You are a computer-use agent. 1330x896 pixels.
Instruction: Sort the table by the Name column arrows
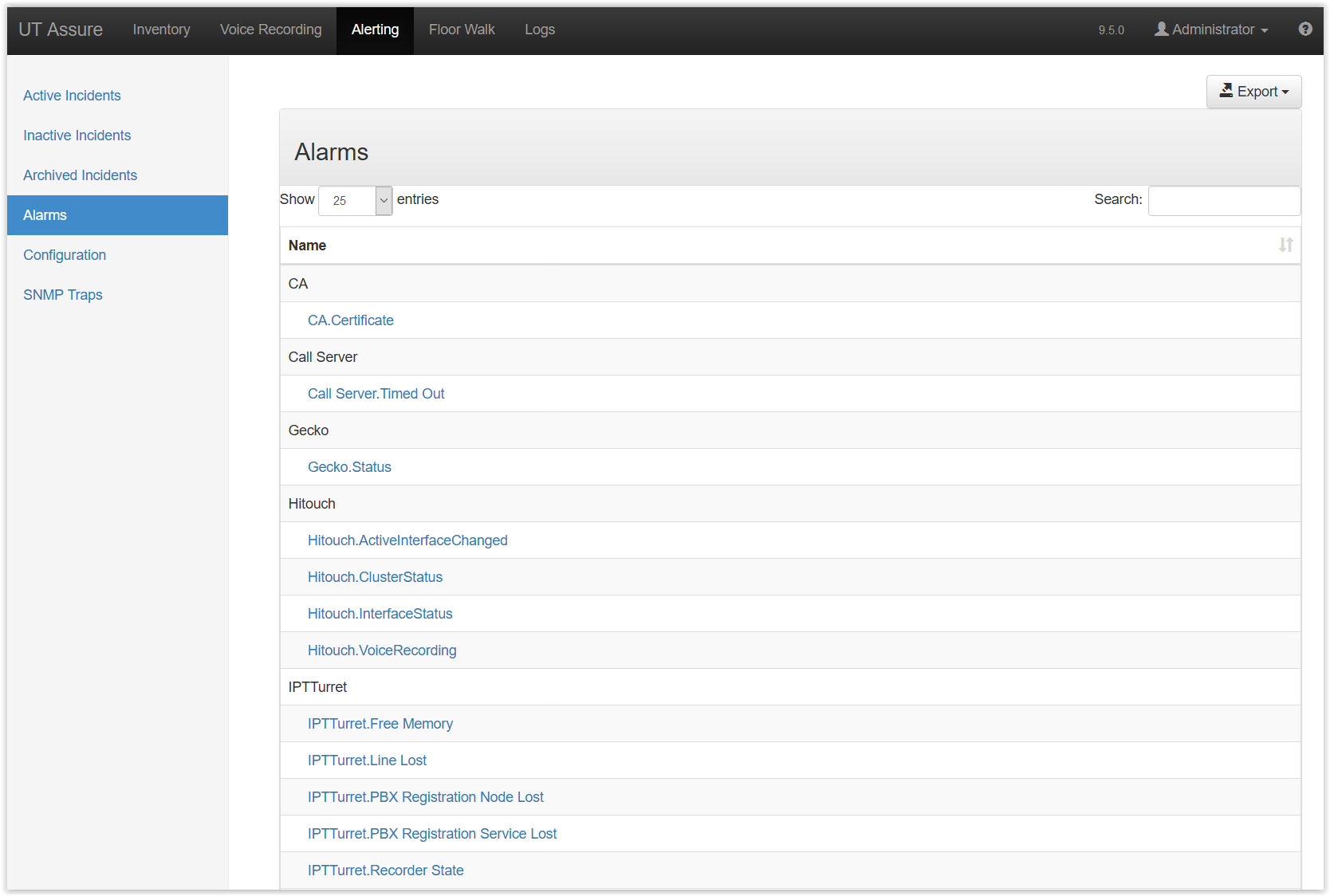1285,246
